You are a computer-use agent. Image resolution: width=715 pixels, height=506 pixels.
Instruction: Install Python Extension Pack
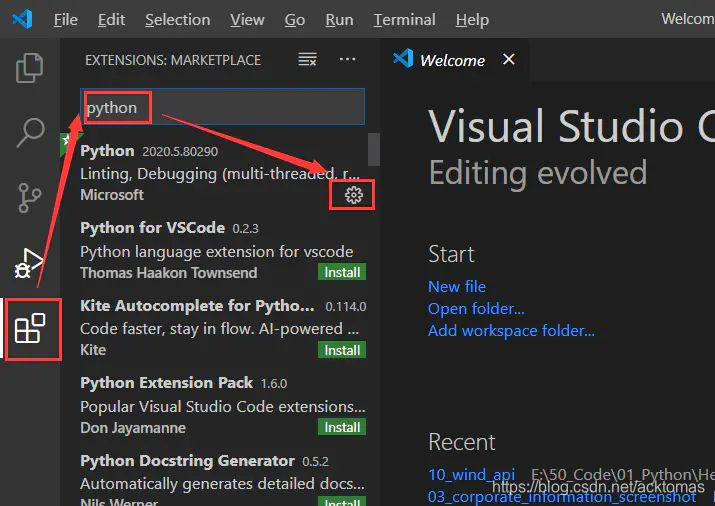point(342,427)
